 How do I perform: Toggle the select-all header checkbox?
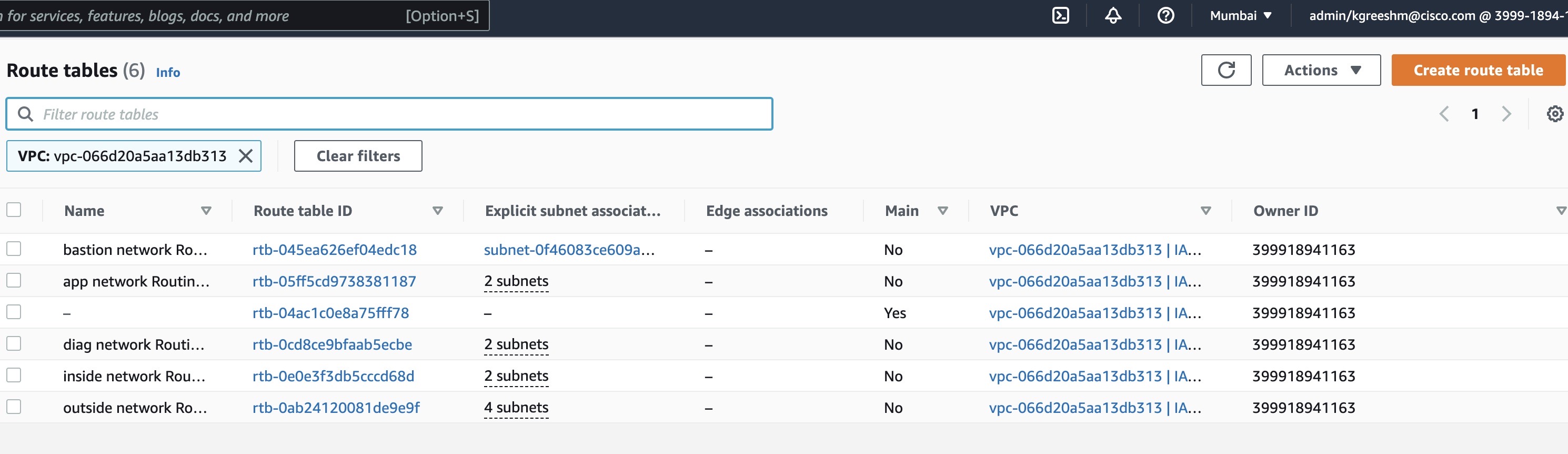click(14, 210)
